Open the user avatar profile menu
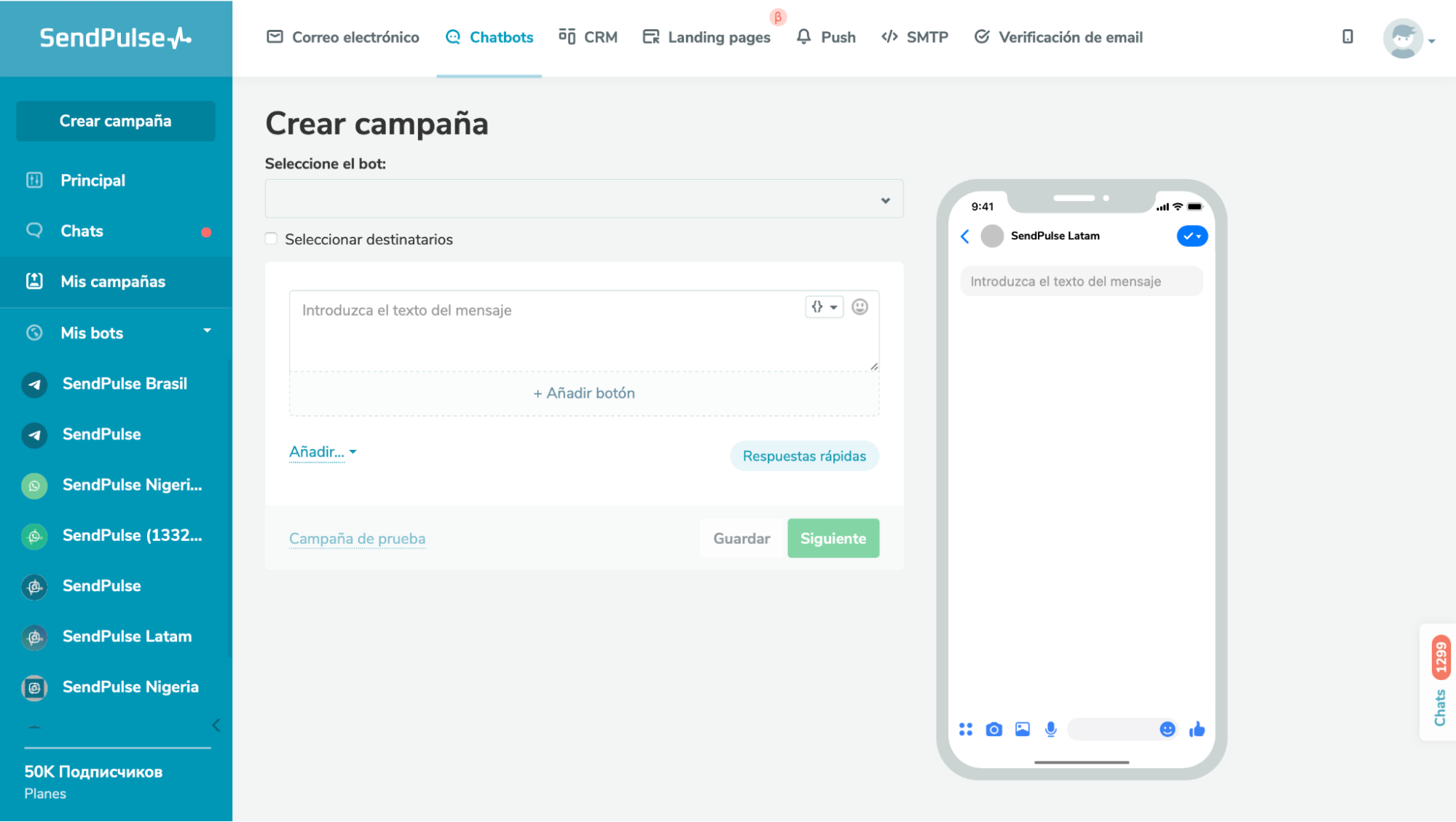1456x822 pixels. pos(1403,39)
